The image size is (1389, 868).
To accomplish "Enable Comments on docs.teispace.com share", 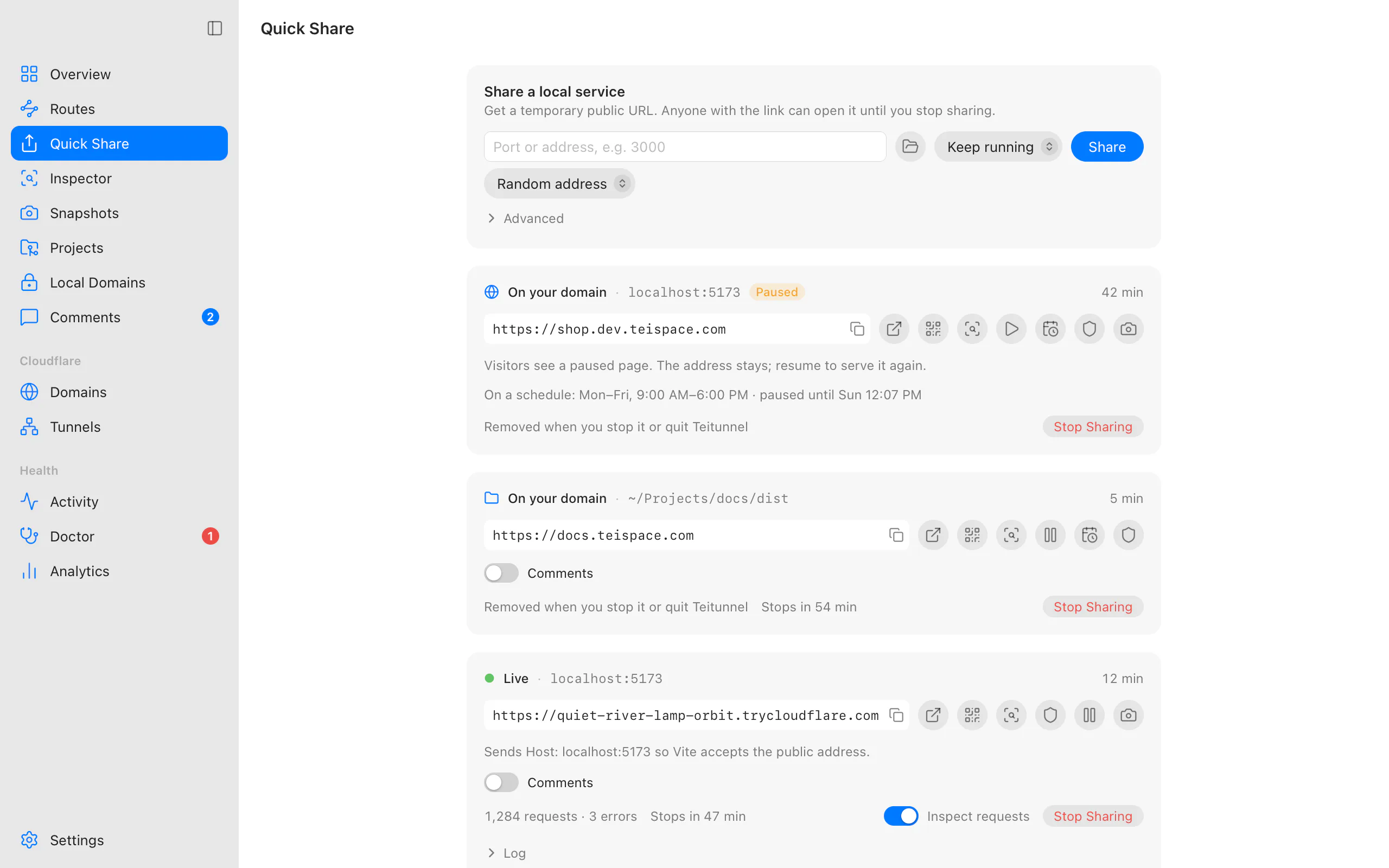I will (x=500, y=573).
